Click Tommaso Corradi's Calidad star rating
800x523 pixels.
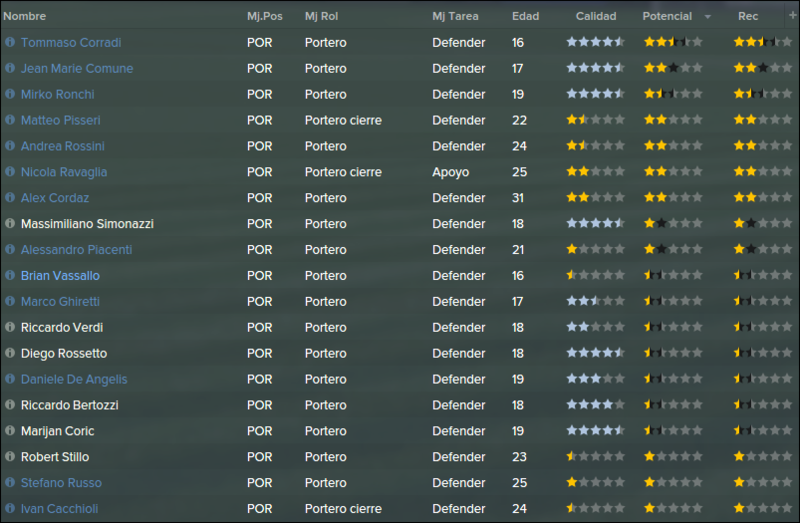click(x=595, y=42)
